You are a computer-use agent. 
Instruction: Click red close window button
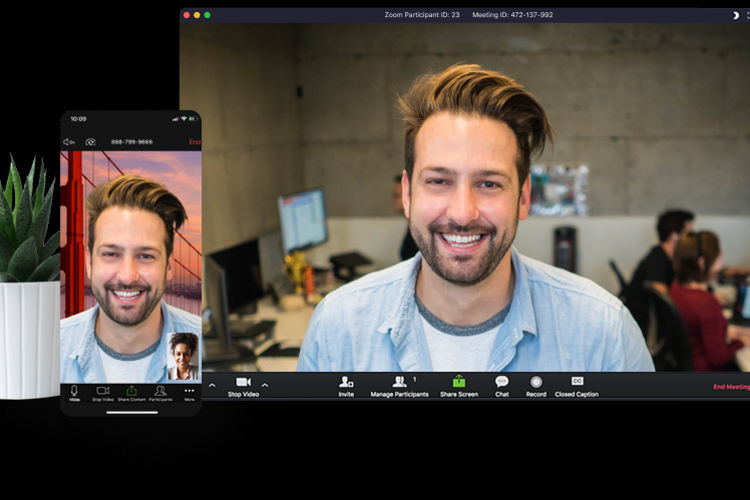[x=187, y=15]
